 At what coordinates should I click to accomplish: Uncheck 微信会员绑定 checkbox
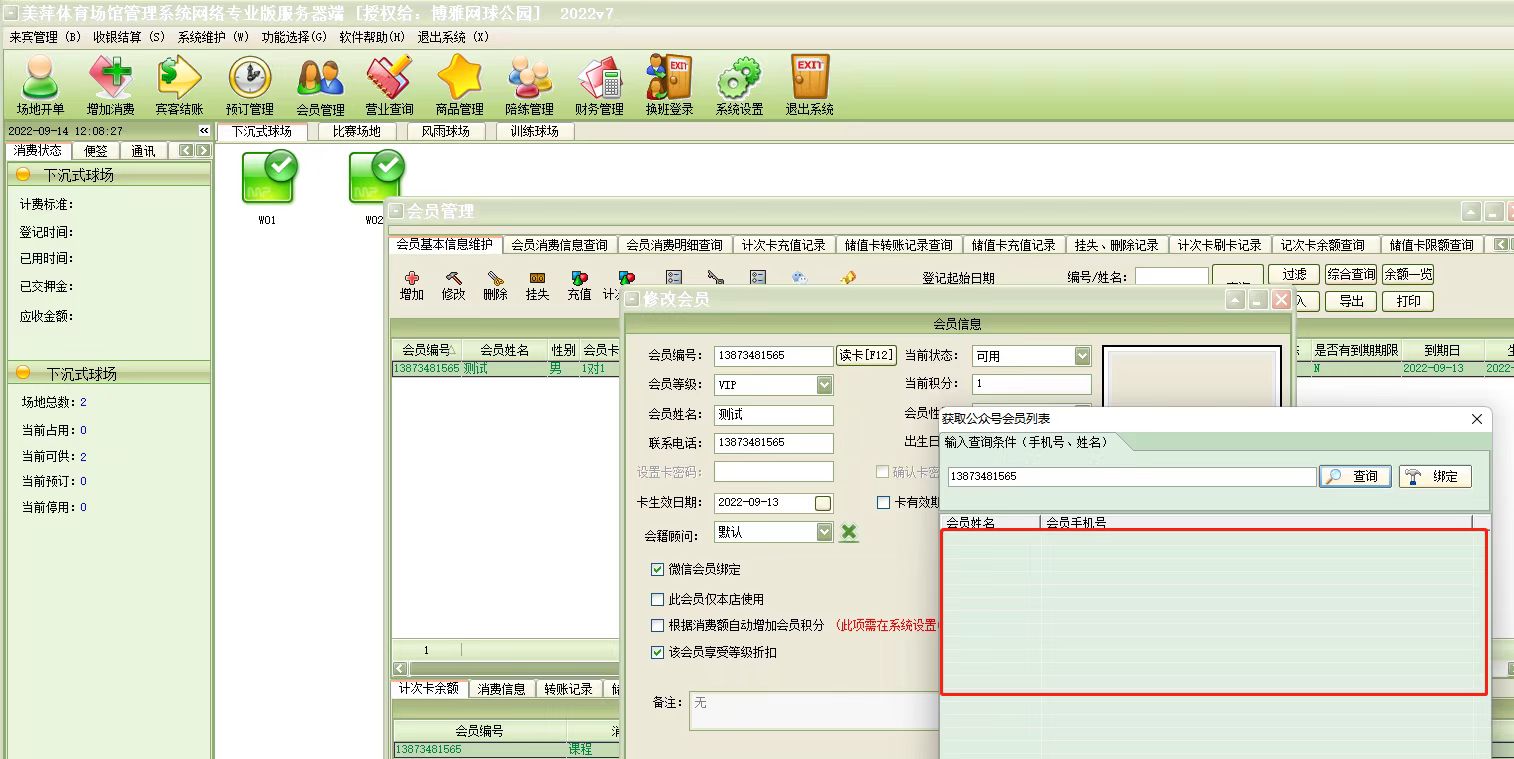click(657, 569)
